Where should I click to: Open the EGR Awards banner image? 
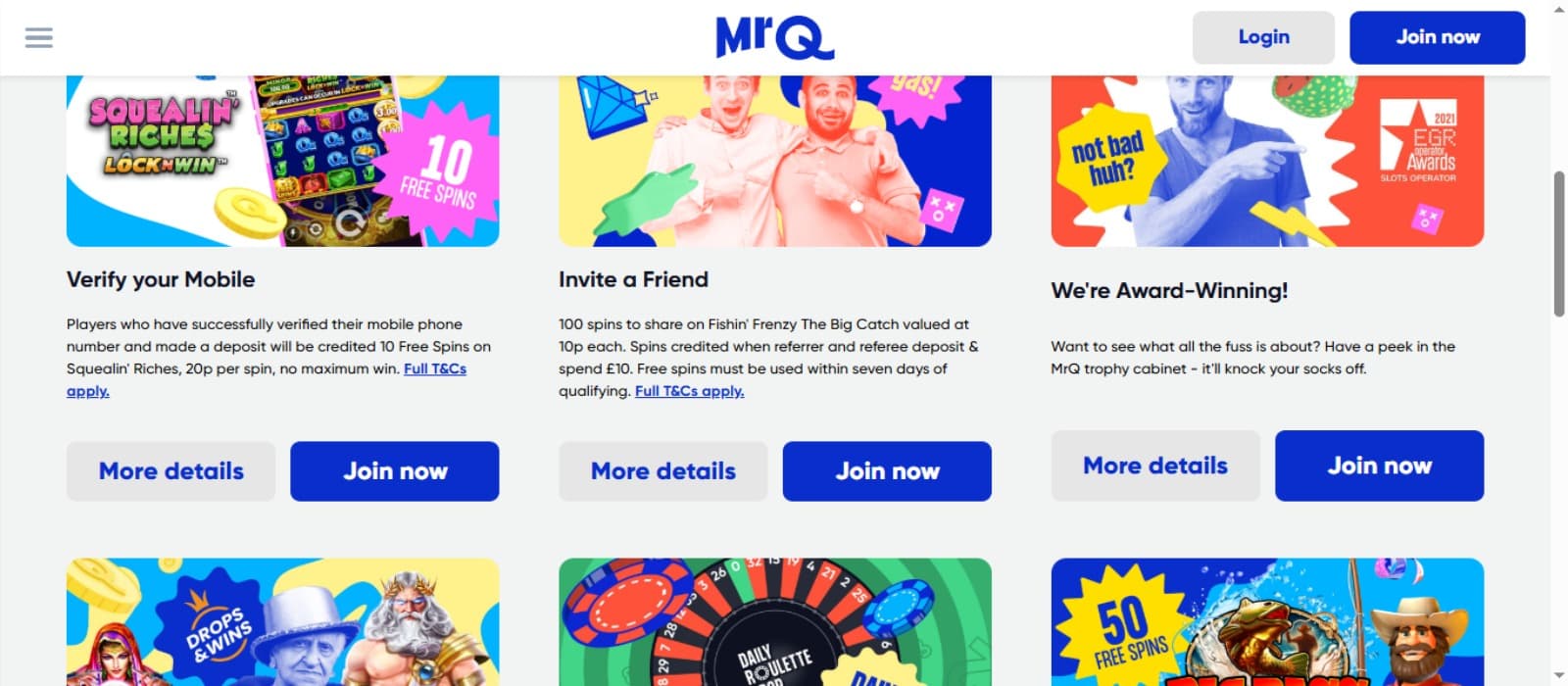click(x=1267, y=161)
